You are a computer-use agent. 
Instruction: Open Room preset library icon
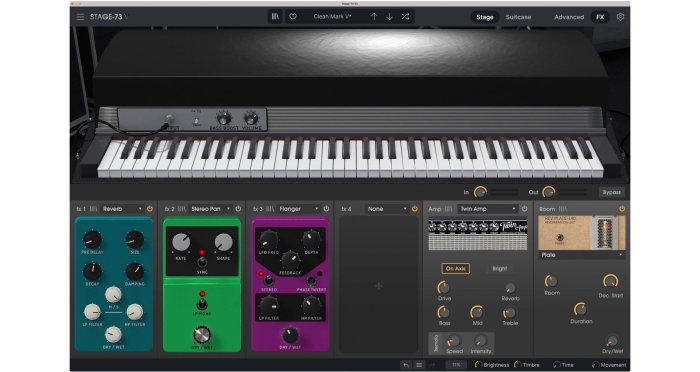pyautogui.click(x=563, y=209)
